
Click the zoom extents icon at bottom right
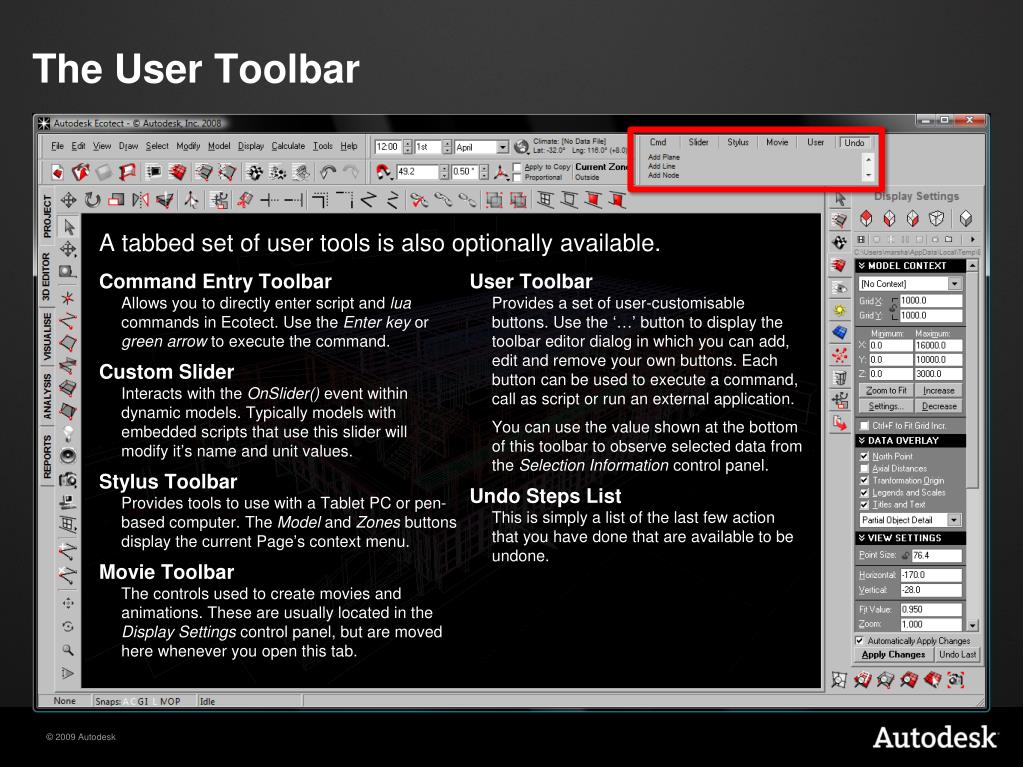(839, 680)
